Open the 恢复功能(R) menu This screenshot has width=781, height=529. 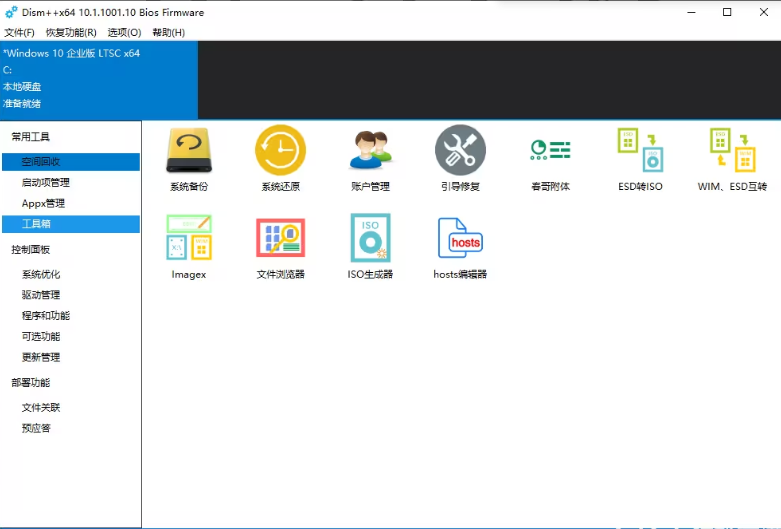(x=71, y=33)
